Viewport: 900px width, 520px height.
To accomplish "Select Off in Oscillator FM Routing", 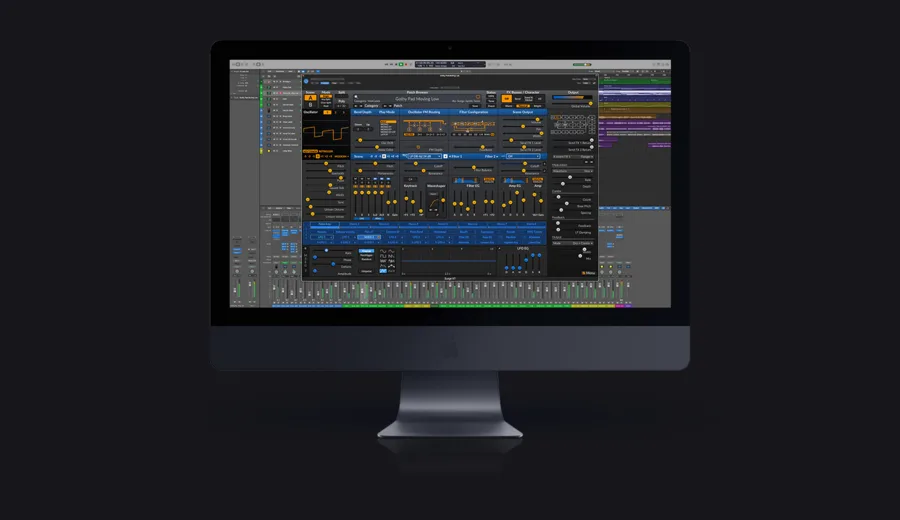I will pos(409,134).
